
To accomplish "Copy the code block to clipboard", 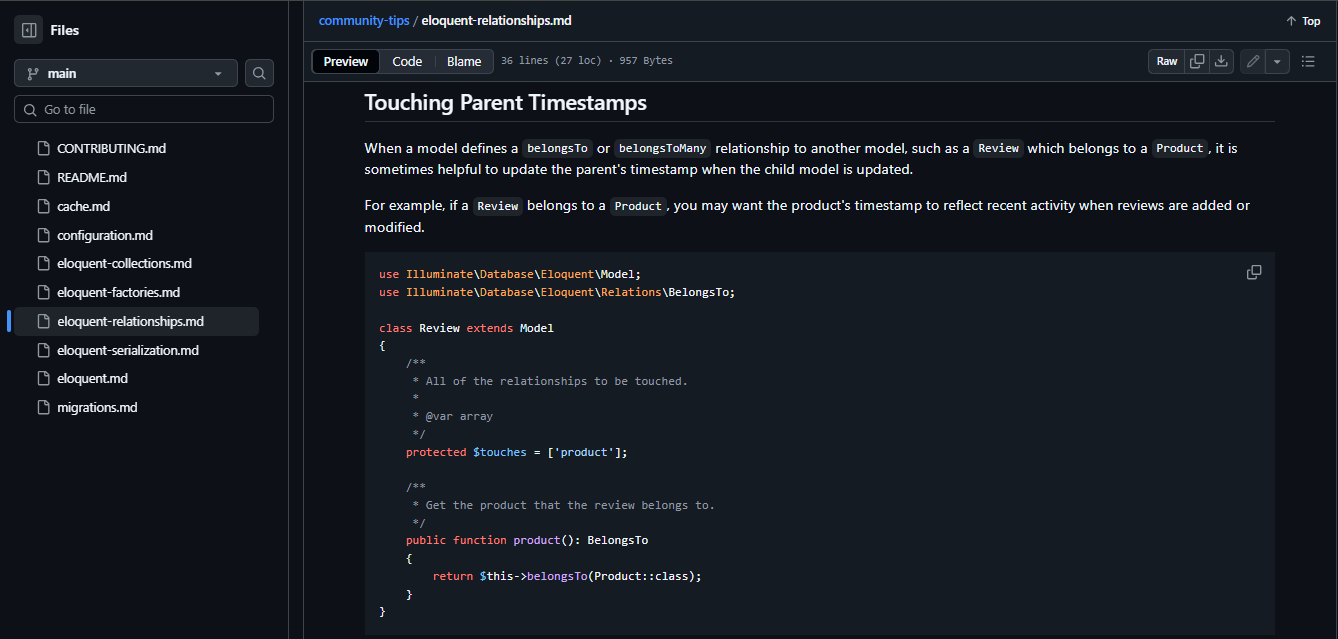I will coord(1254,272).
